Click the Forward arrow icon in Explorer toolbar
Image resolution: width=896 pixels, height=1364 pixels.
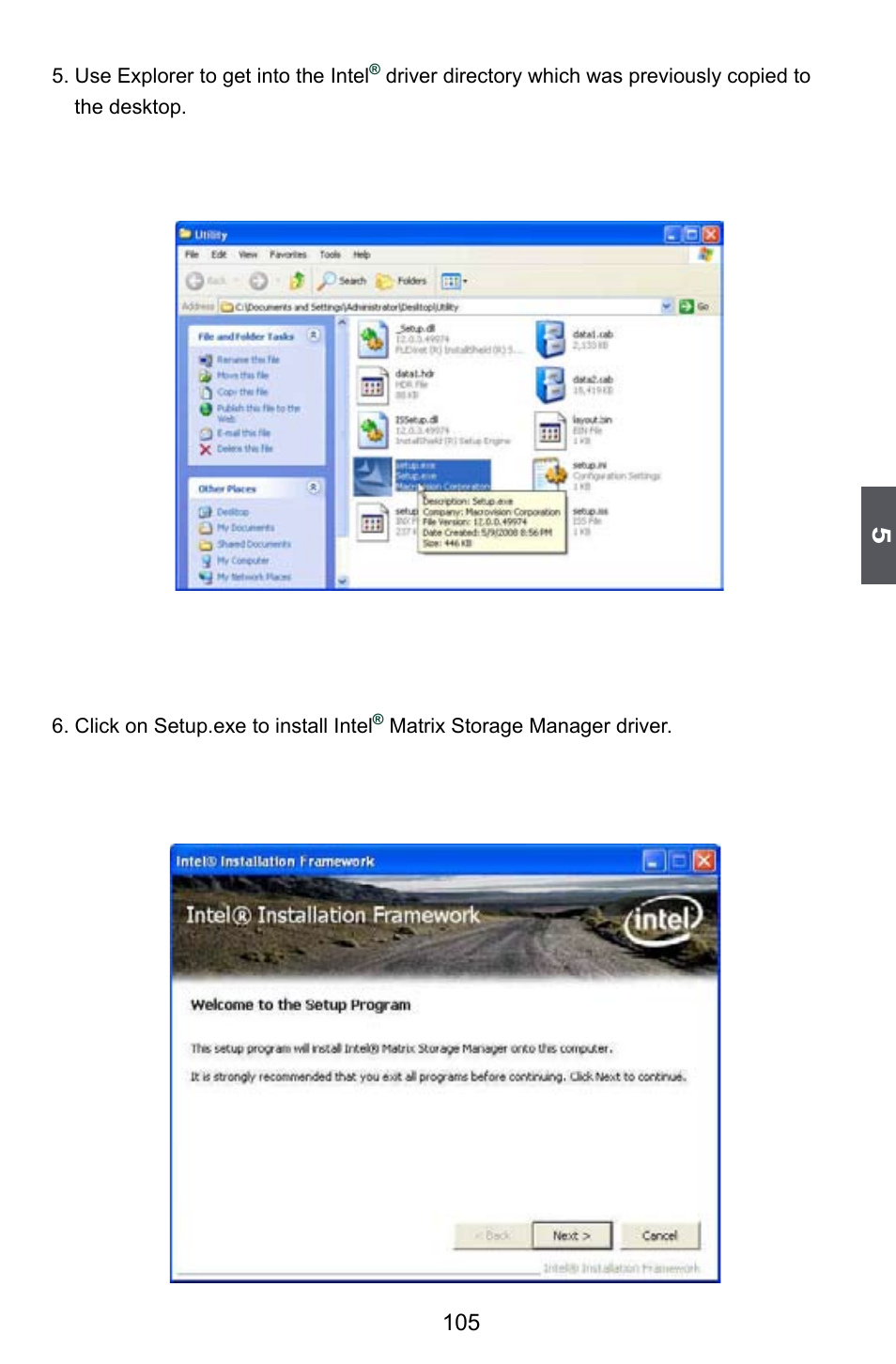pos(258,281)
